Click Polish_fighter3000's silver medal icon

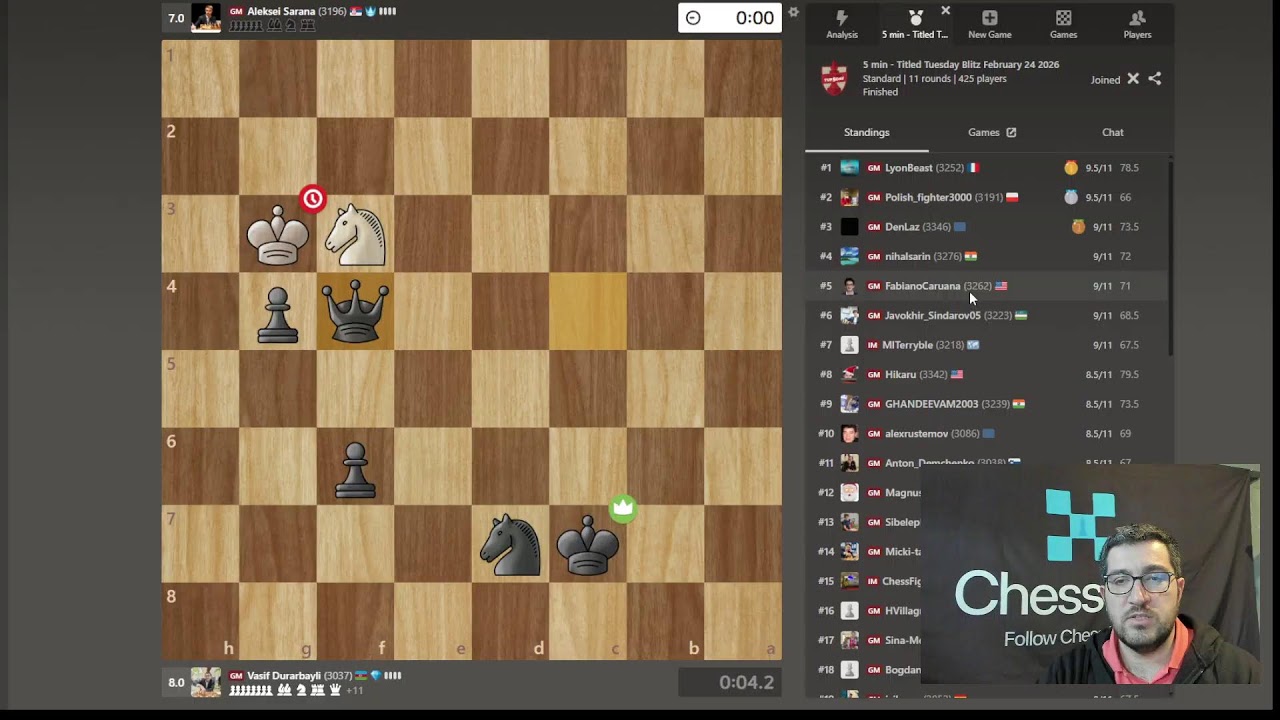(1071, 197)
